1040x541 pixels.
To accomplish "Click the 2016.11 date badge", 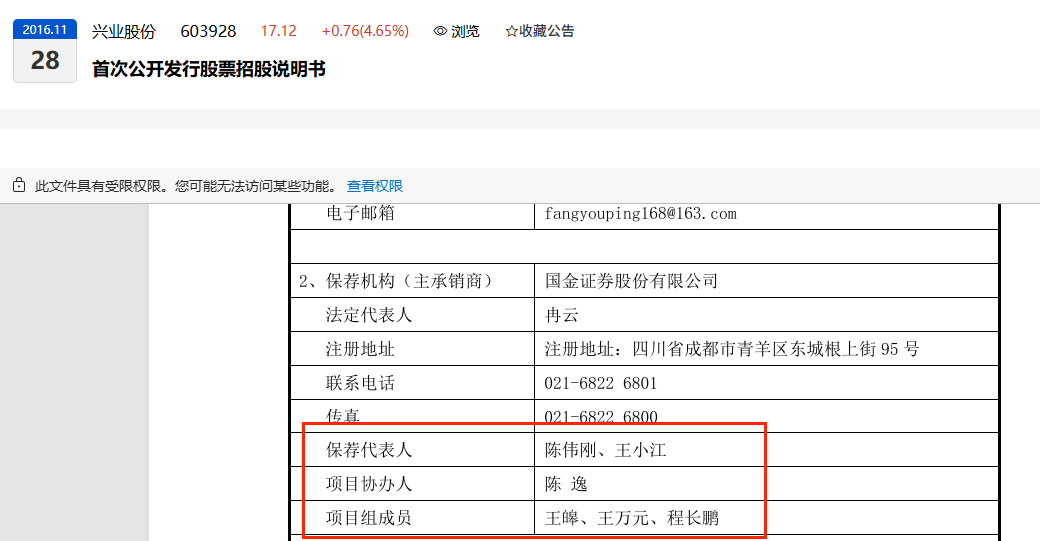I will click(x=44, y=29).
